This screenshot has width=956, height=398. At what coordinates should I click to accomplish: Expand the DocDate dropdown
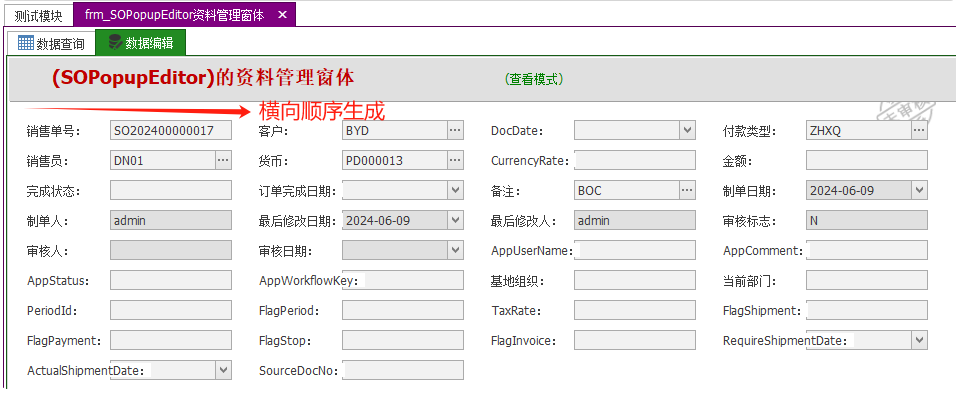coord(687,130)
